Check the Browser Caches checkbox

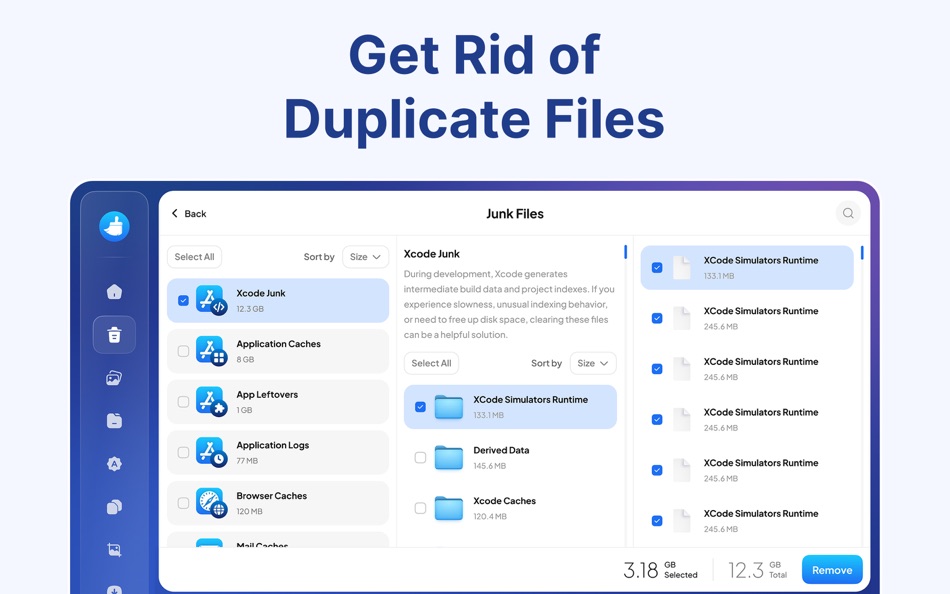[183, 503]
